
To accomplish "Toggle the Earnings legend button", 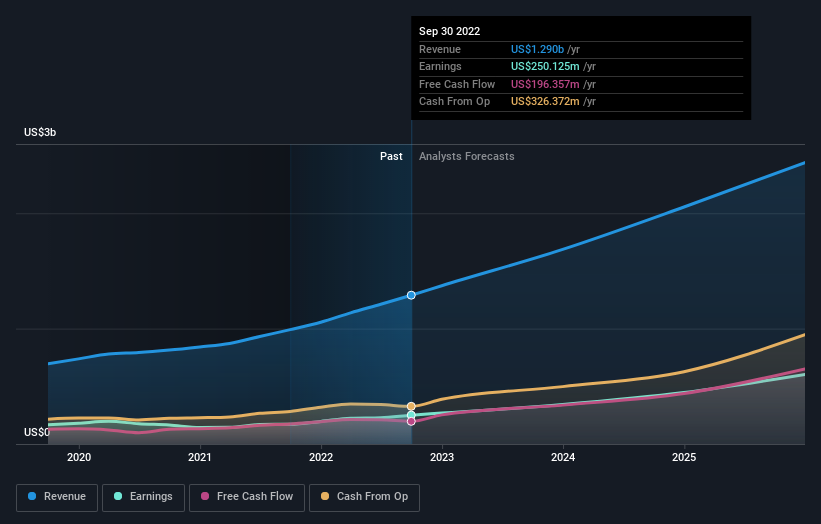I will 143,497.
